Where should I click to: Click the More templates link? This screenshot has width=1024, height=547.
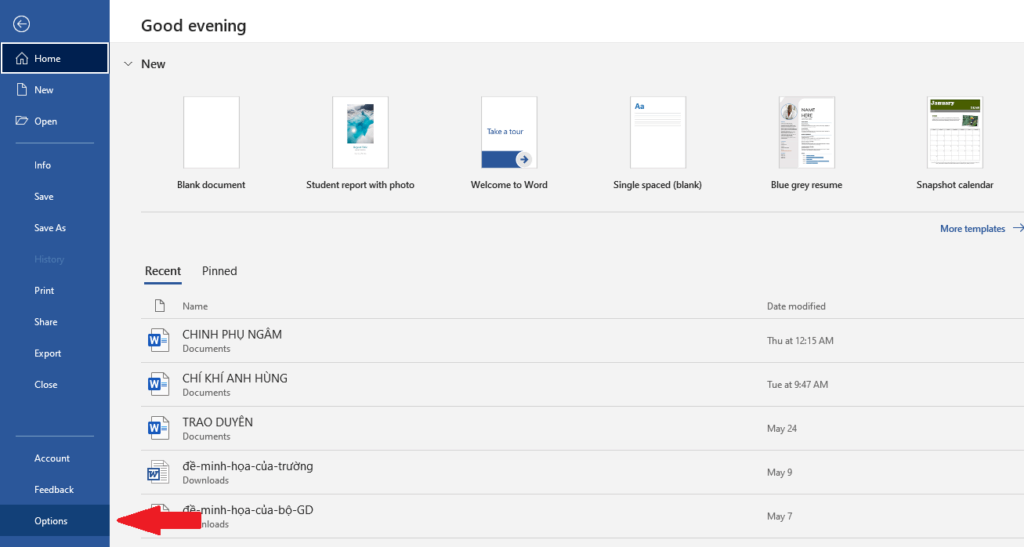click(981, 228)
